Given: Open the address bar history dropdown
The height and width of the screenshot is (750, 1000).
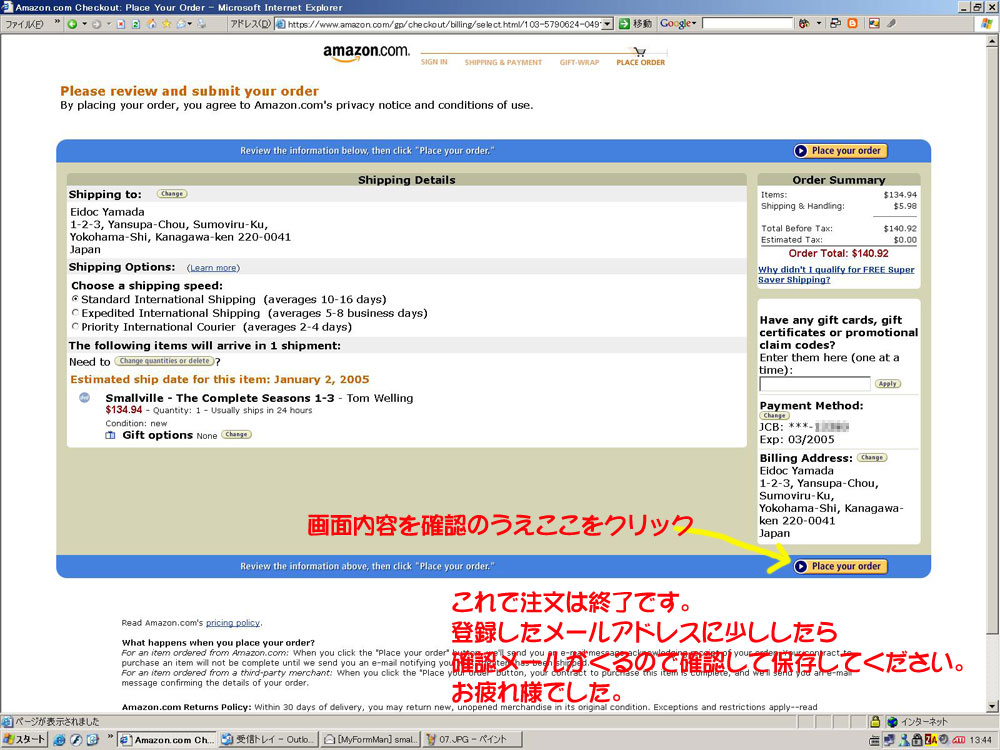Looking at the screenshot, I should pos(608,24).
